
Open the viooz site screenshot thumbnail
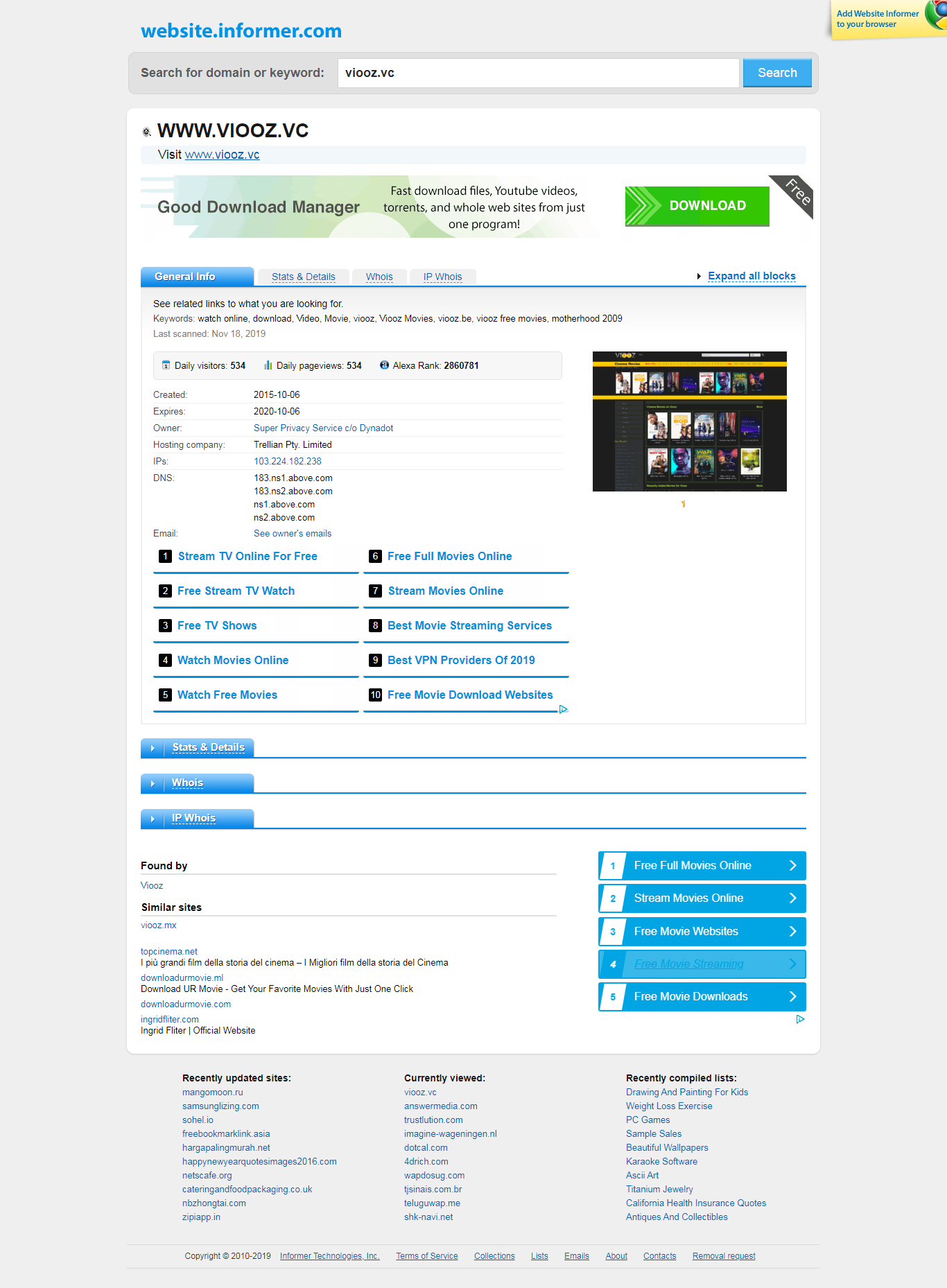(690, 421)
